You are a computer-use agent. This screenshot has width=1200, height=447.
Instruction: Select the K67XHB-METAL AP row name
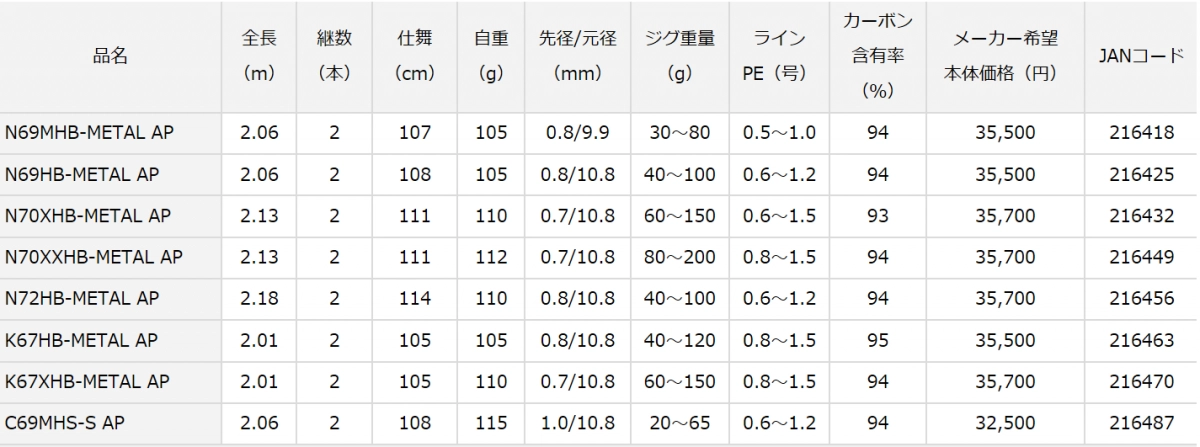point(88,382)
